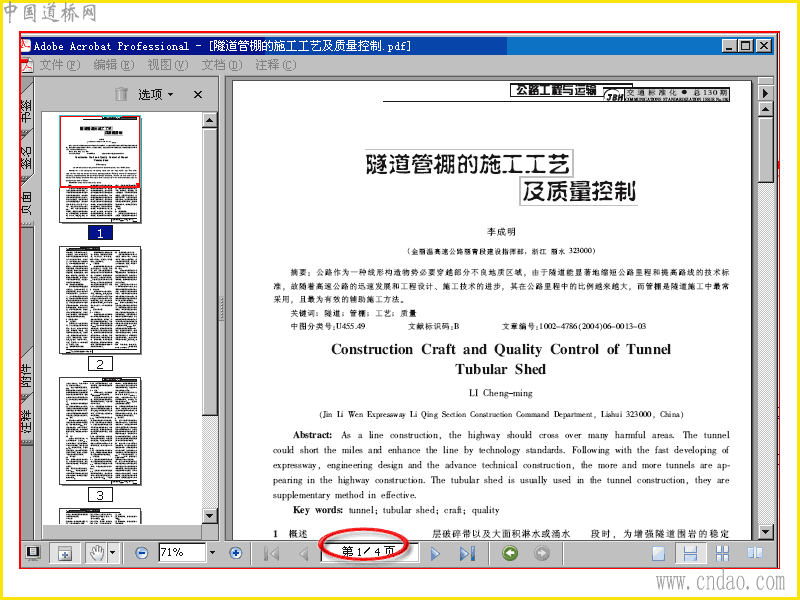
Task: Go to the next page arrow
Action: click(435, 554)
